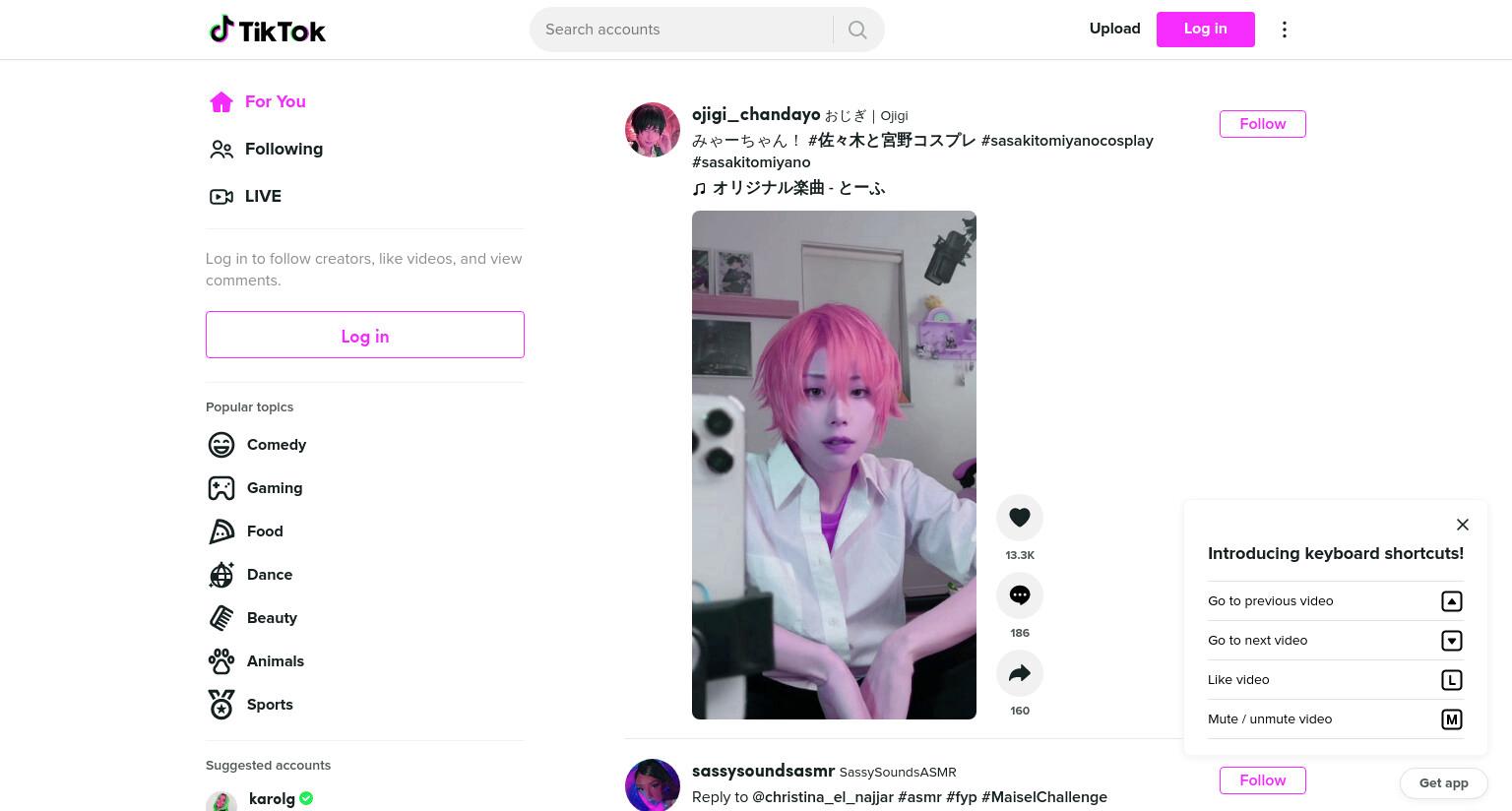
Task: Follow ojigi_chandayo
Action: tap(1262, 124)
